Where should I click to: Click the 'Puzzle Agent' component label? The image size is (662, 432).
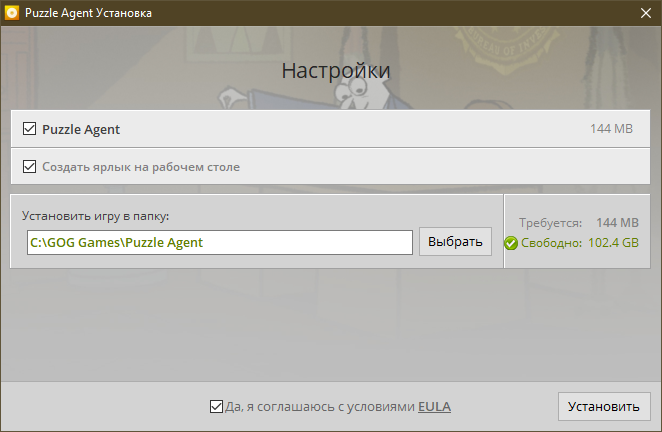click(81, 129)
